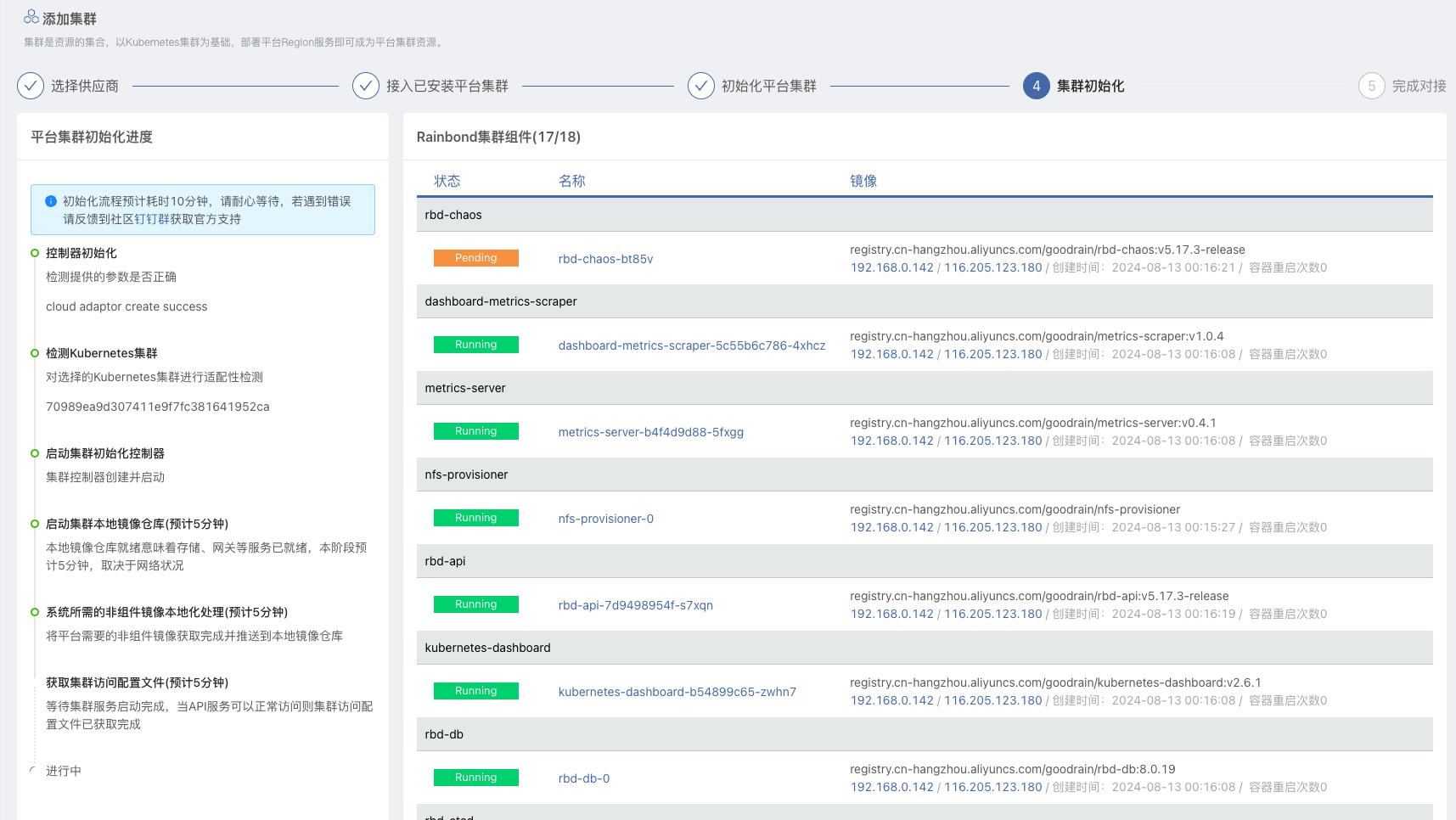Click the Rainbond集群组件(17/18) heading
This screenshot has width=1456, height=820.
[498, 137]
